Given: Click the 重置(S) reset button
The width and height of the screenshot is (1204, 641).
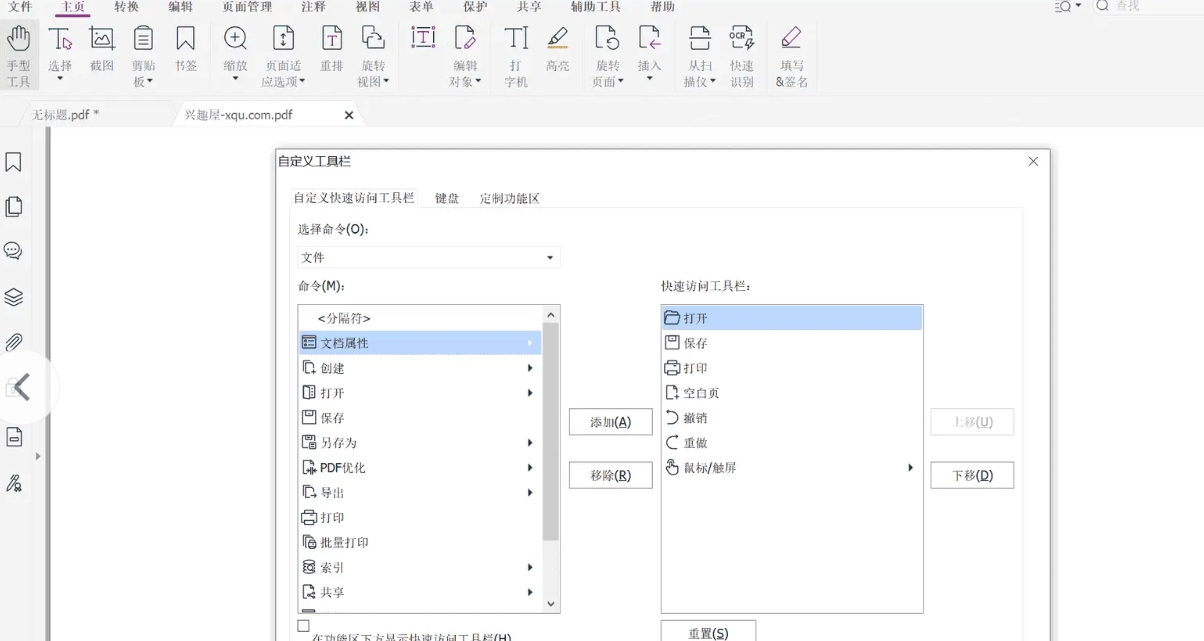Looking at the screenshot, I should [708, 631].
